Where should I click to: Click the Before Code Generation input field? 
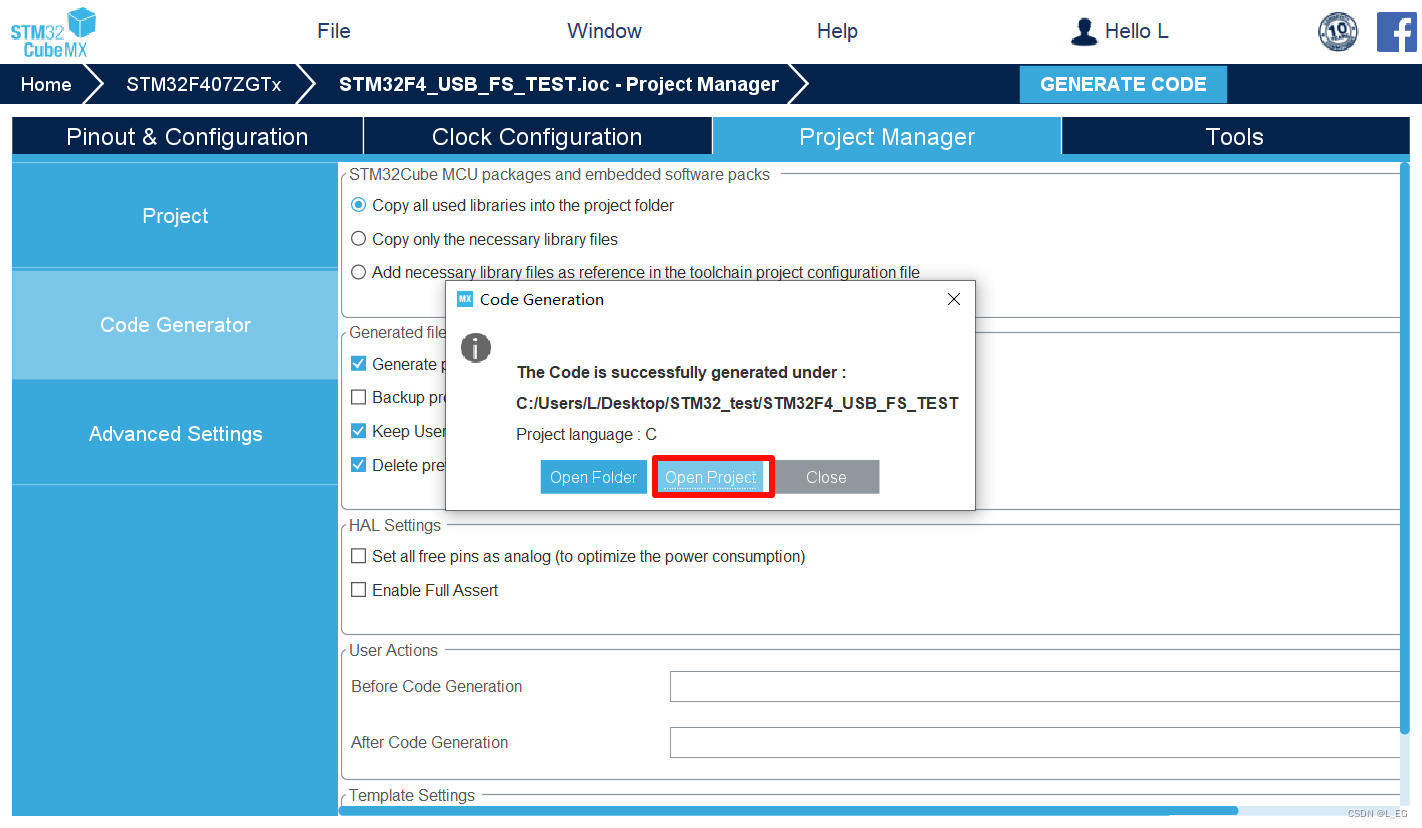(x=1035, y=687)
